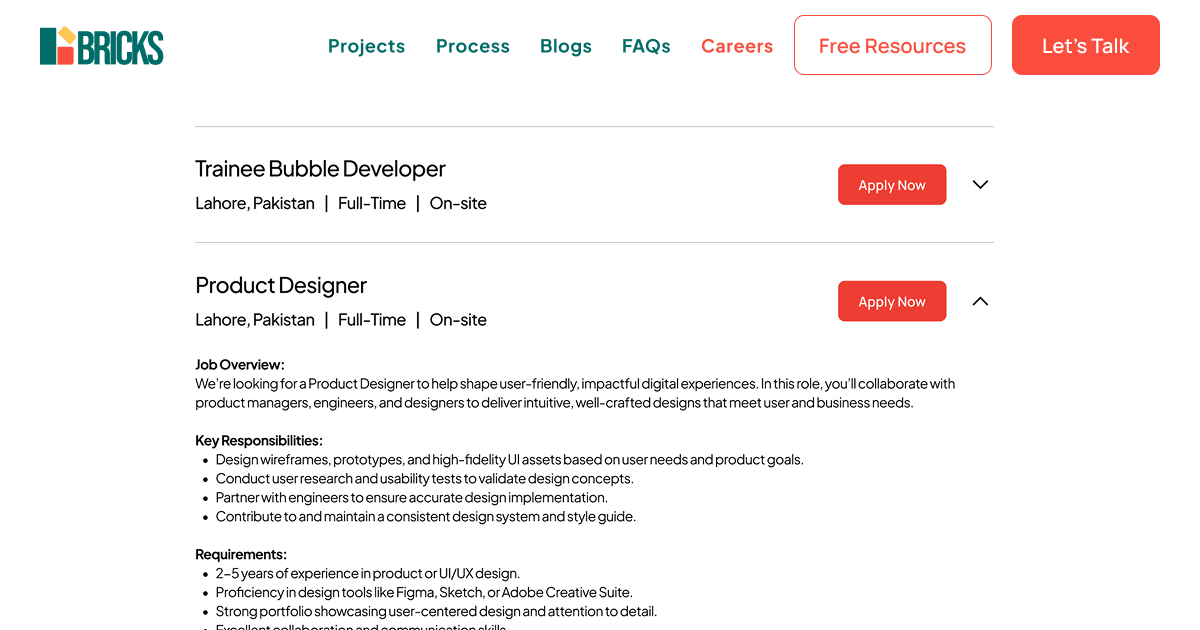
Task: Apply Now for Trainee Bubble Developer
Action: tap(892, 185)
